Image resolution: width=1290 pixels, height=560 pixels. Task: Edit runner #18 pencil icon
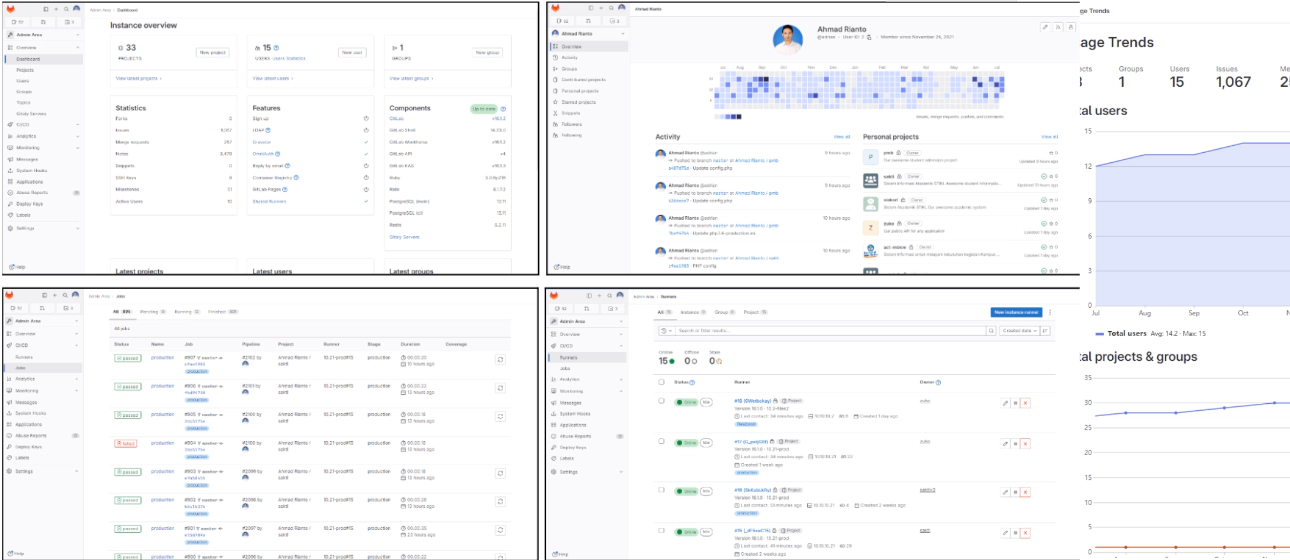(1005, 403)
